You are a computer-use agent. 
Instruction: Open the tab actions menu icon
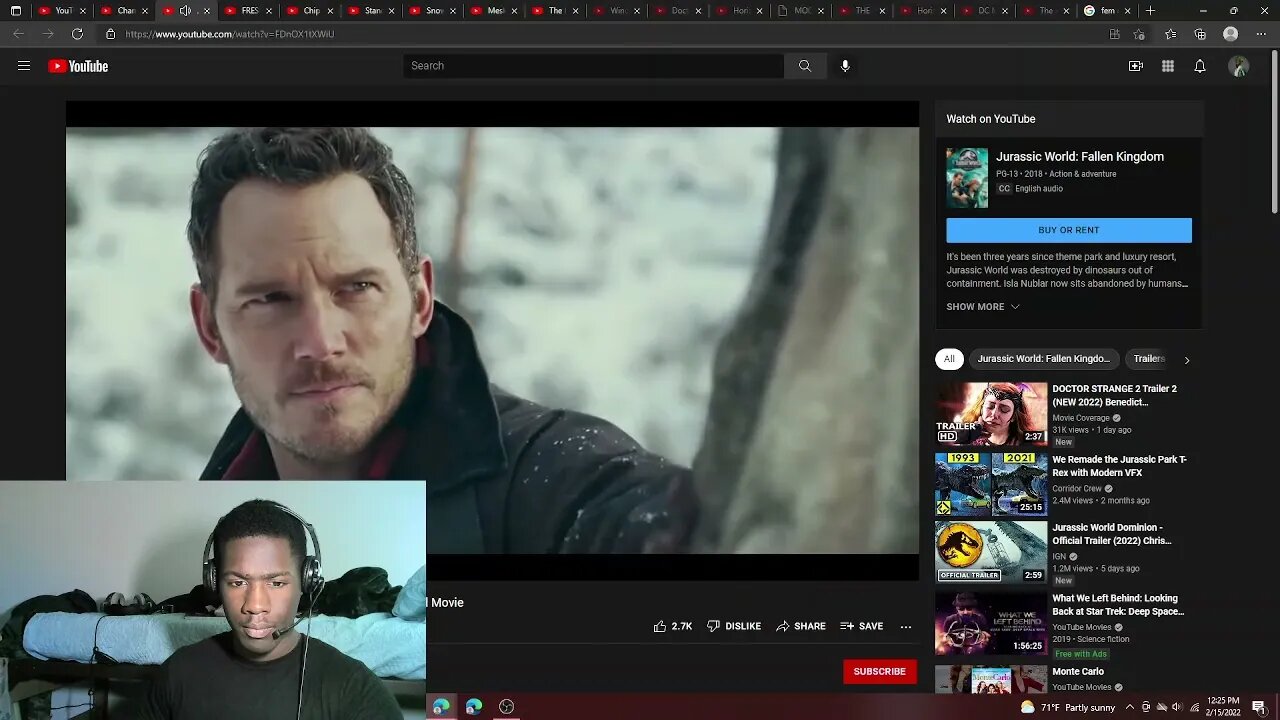click(x=15, y=11)
